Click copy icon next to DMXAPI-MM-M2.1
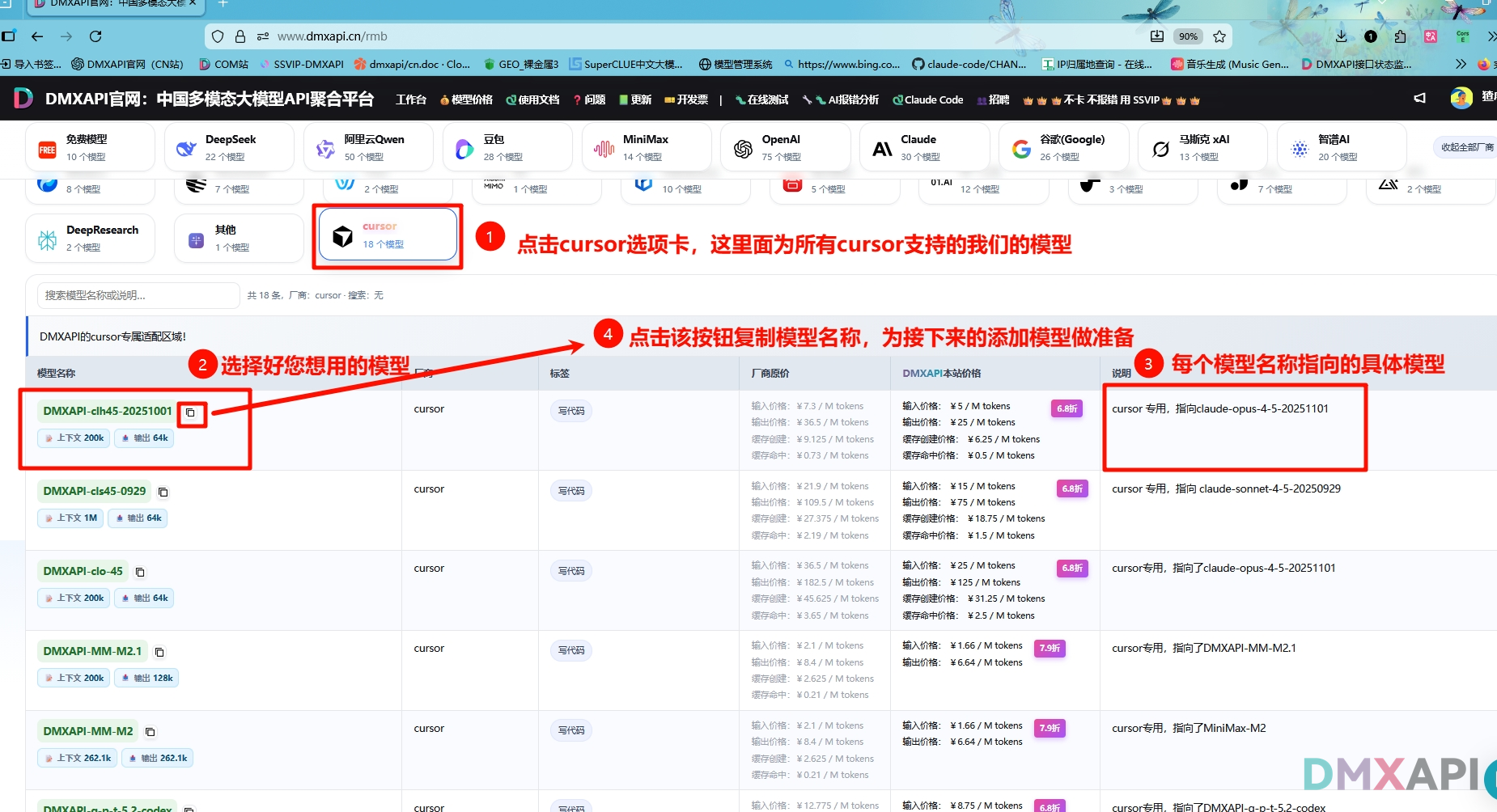The width and height of the screenshot is (1497, 812). coord(159,652)
